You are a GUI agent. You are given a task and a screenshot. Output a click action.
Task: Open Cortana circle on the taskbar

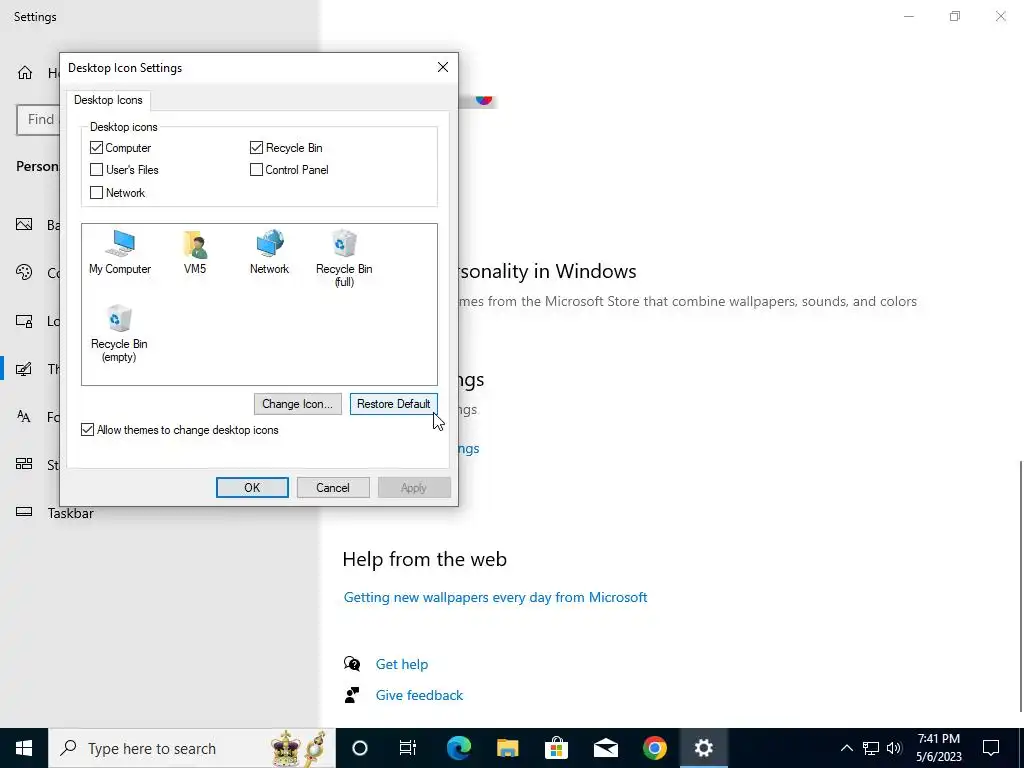click(360, 748)
